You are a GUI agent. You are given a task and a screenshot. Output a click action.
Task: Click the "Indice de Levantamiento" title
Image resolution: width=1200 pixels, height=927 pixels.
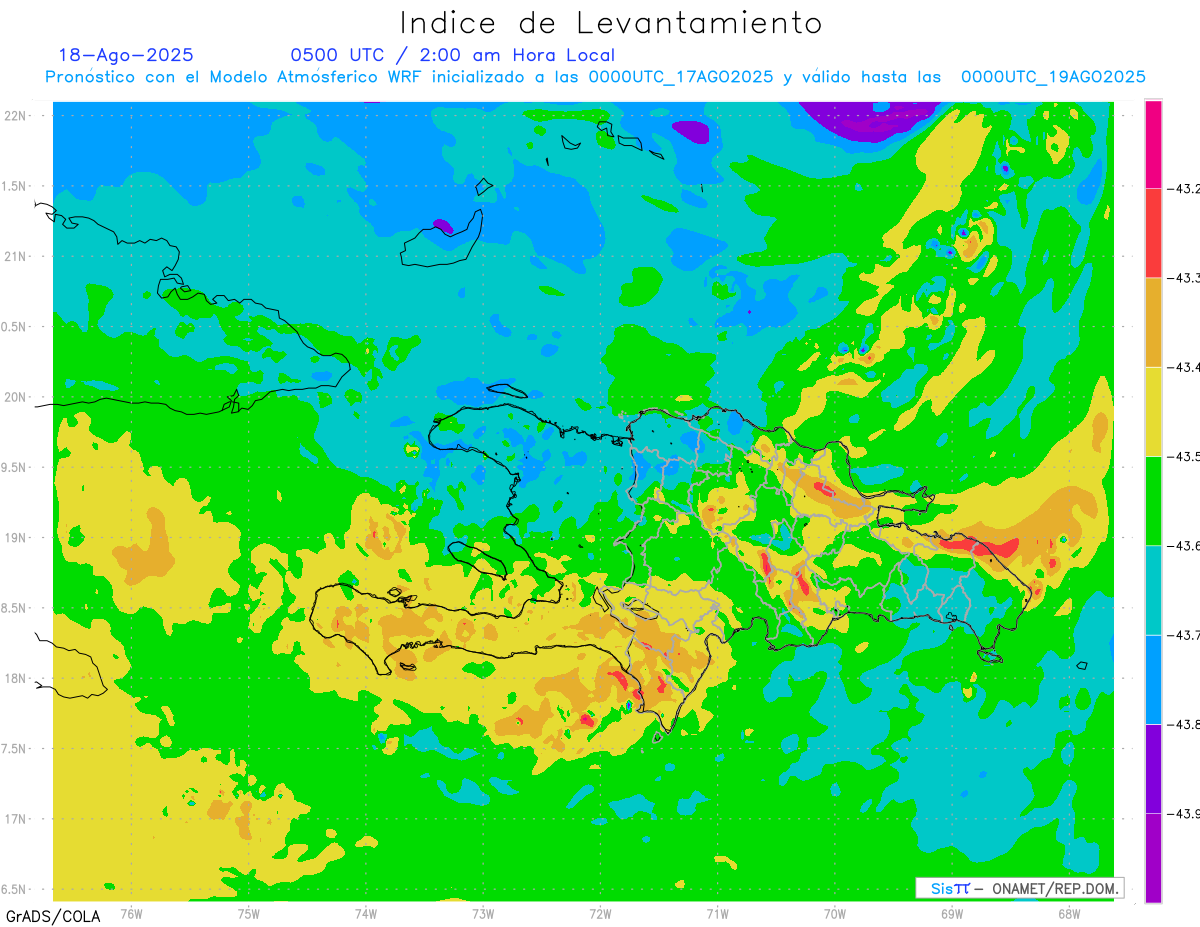(x=611, y=23)
